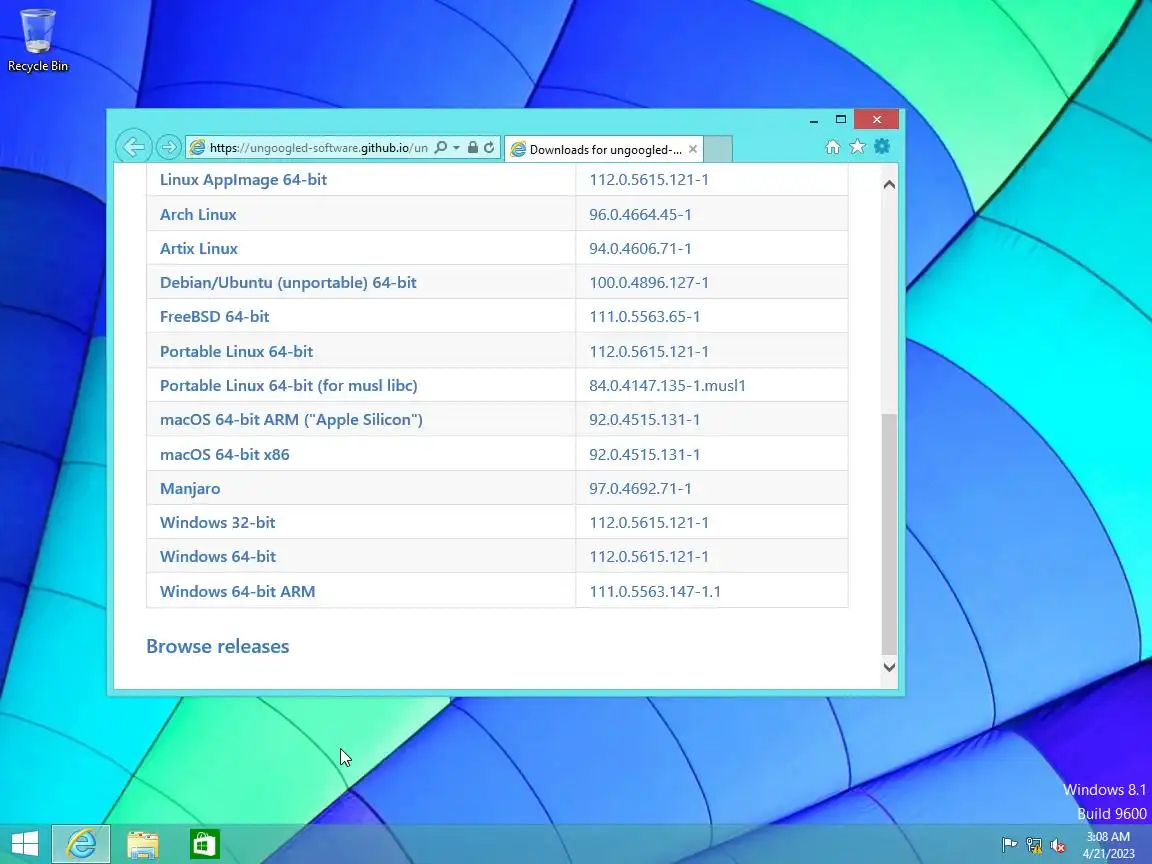Go back with the browser back arrow
Screen dimensions: 1152x864
click(134, 147)
